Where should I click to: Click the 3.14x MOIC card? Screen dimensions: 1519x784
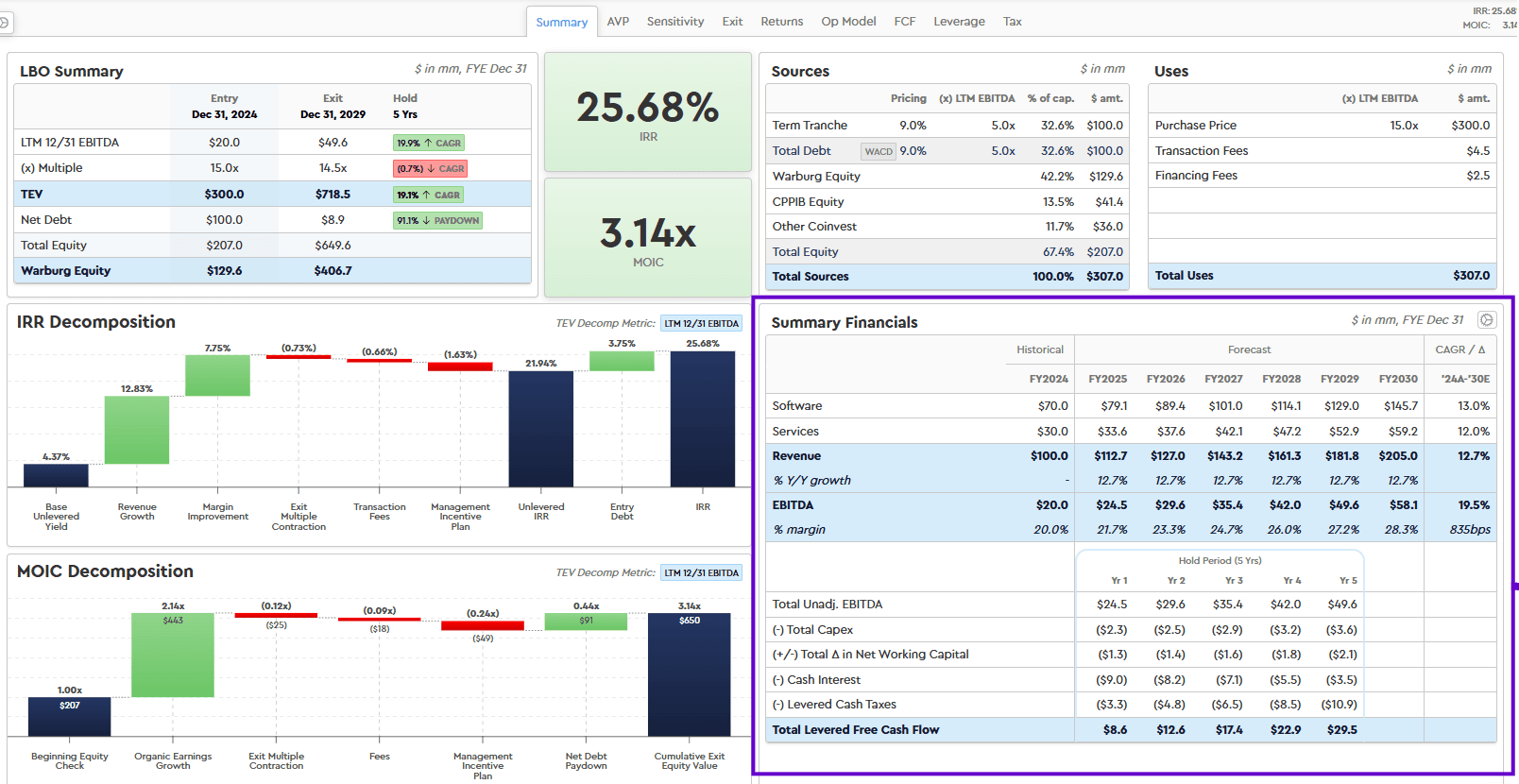(648, 238)
